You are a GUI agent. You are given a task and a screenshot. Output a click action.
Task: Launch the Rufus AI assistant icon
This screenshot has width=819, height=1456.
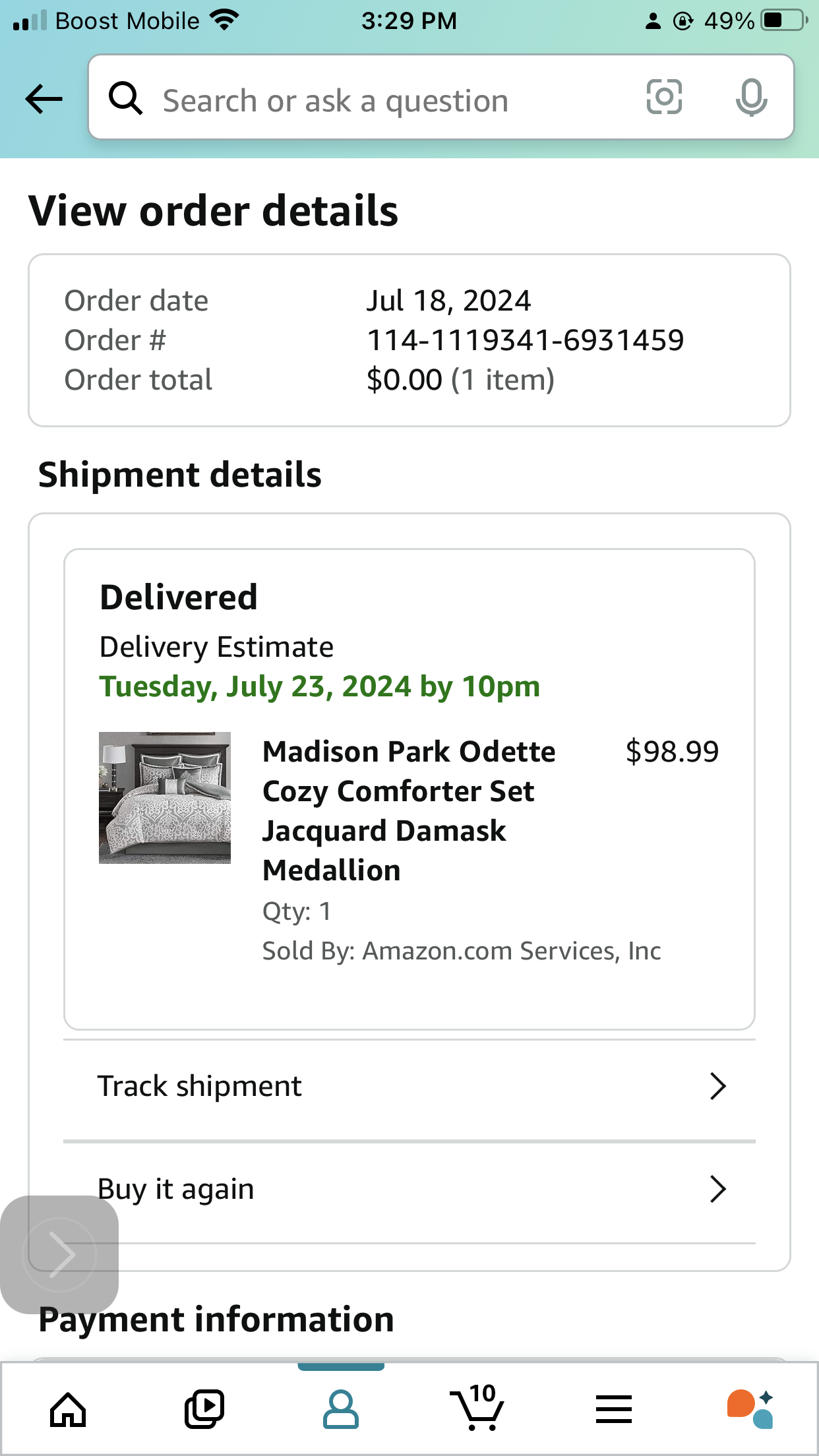coord(750,1409)
